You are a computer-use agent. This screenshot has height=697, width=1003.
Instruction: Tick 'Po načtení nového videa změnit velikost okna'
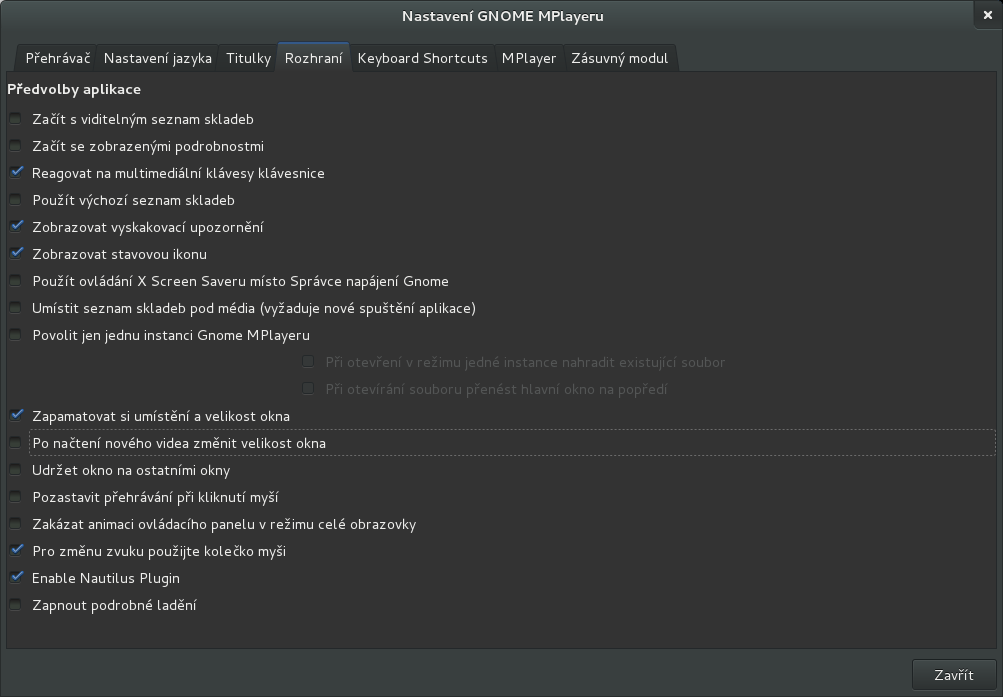click(x=15, y=442)
